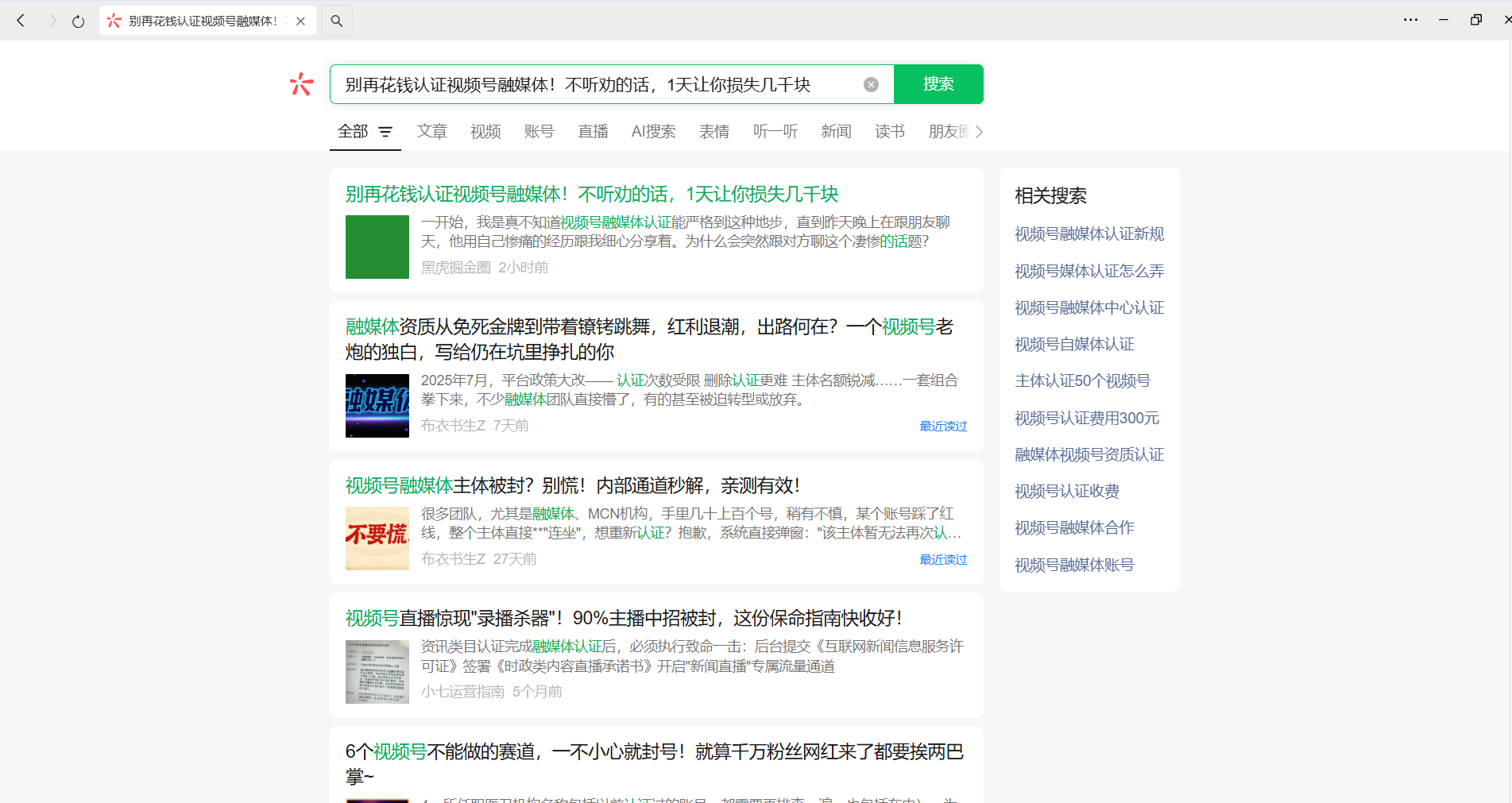Switch to the 视频 tab

(485, 132)
